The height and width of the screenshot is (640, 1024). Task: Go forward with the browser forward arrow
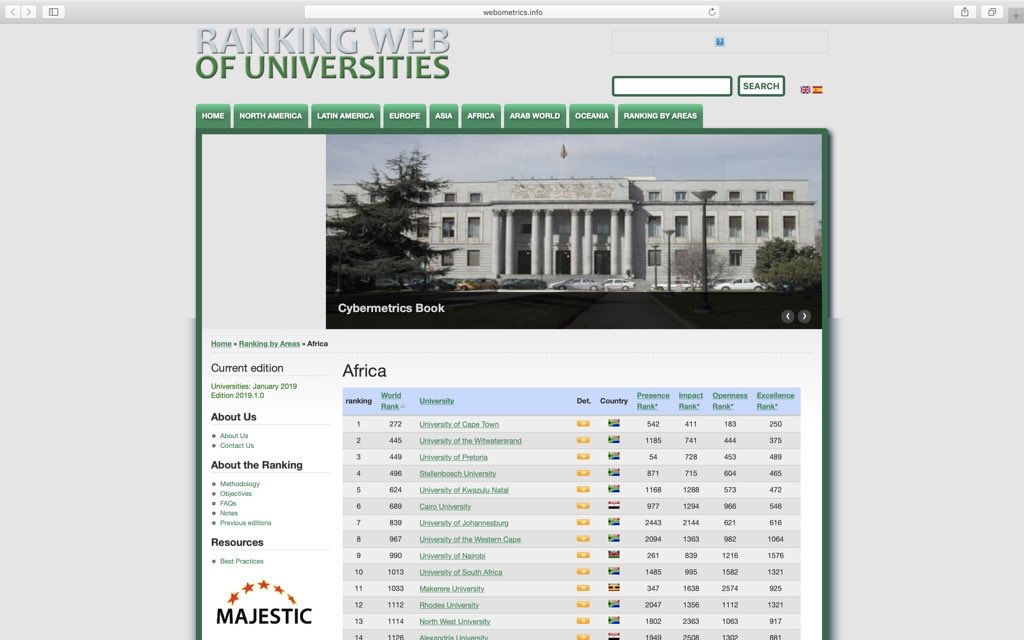pos(28,12)
